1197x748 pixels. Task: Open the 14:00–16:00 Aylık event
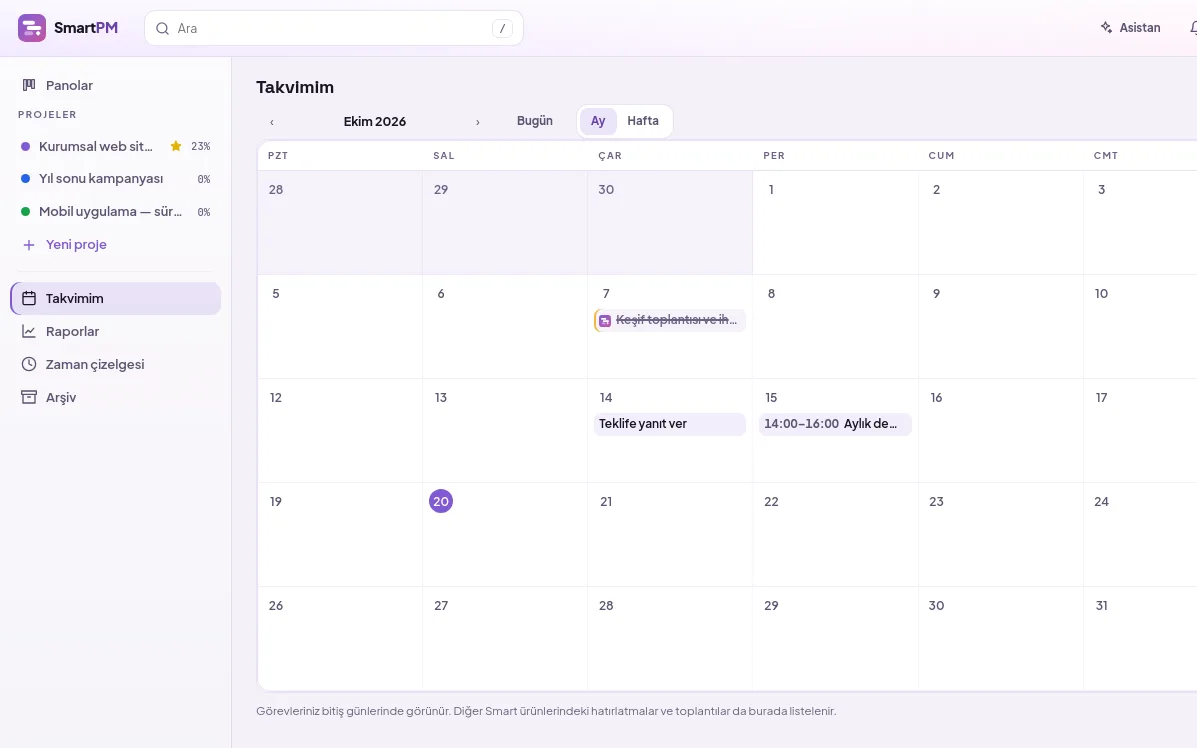coord(835,424)
